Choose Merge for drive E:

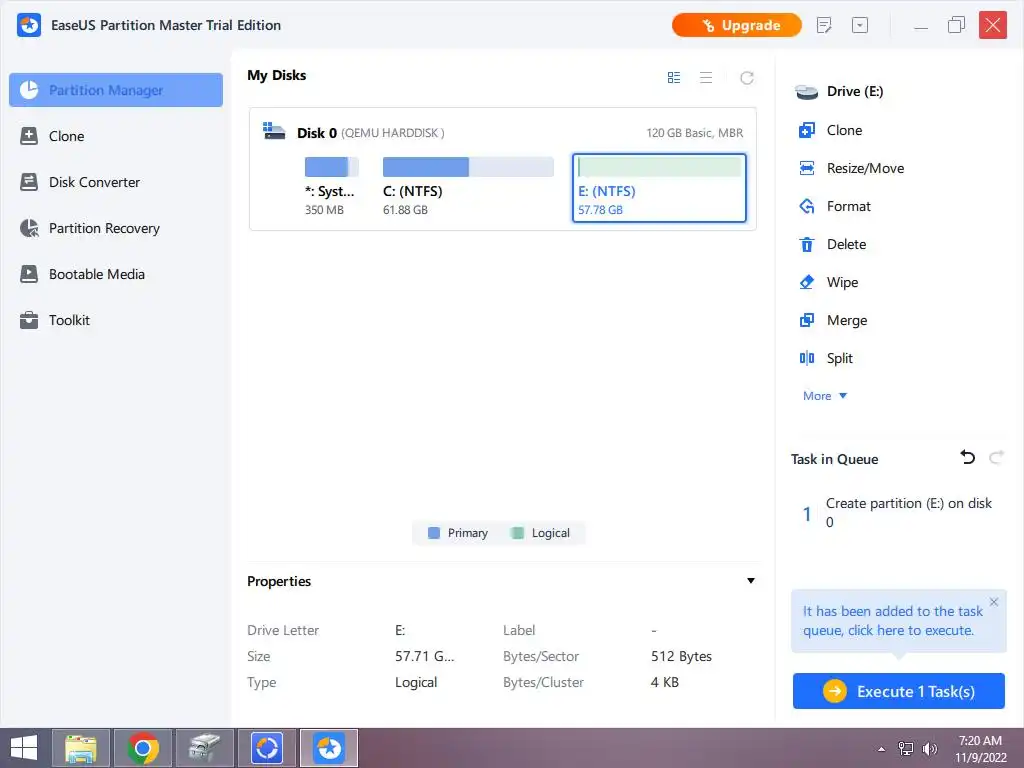(x=833, y=320)
